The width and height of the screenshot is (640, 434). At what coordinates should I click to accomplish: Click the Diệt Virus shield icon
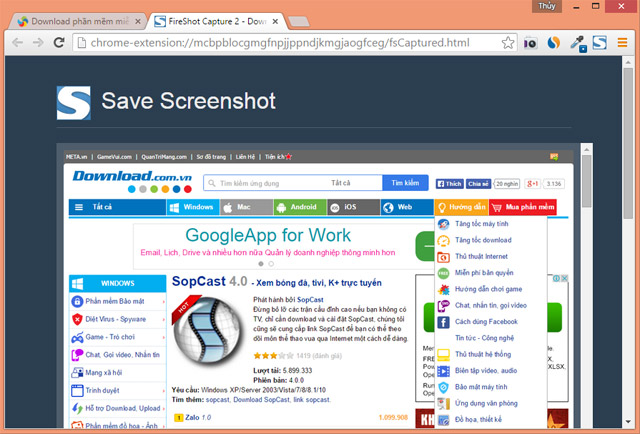coord(77,319)
